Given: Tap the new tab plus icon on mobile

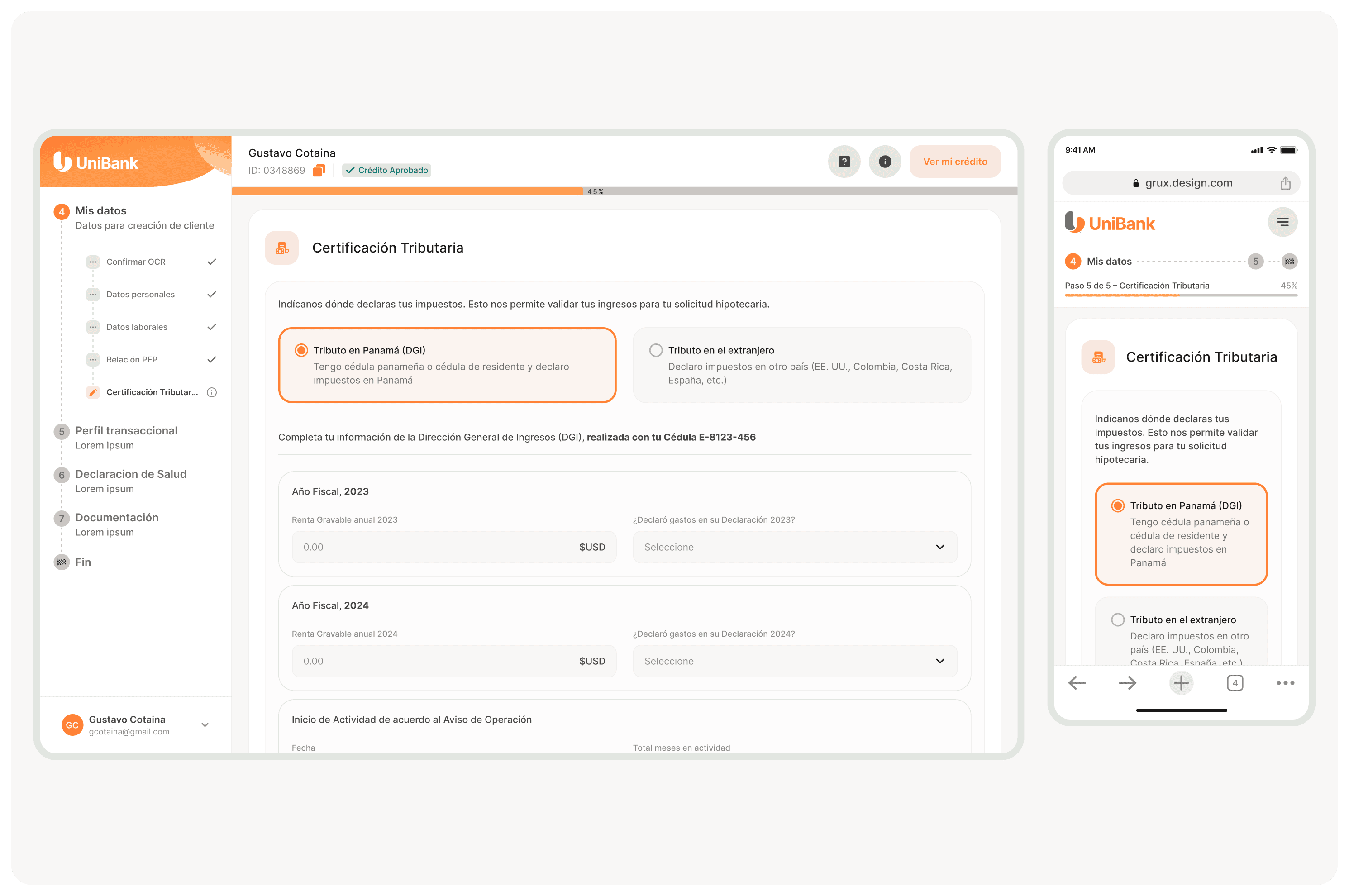Looking at the screenshot, I should click(1181, 683).
